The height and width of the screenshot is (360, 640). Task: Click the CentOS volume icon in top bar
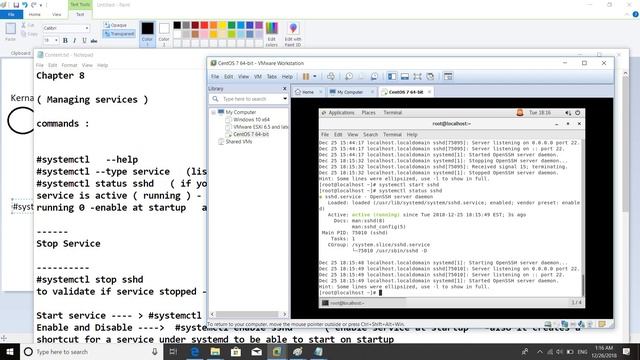point(568,113)
